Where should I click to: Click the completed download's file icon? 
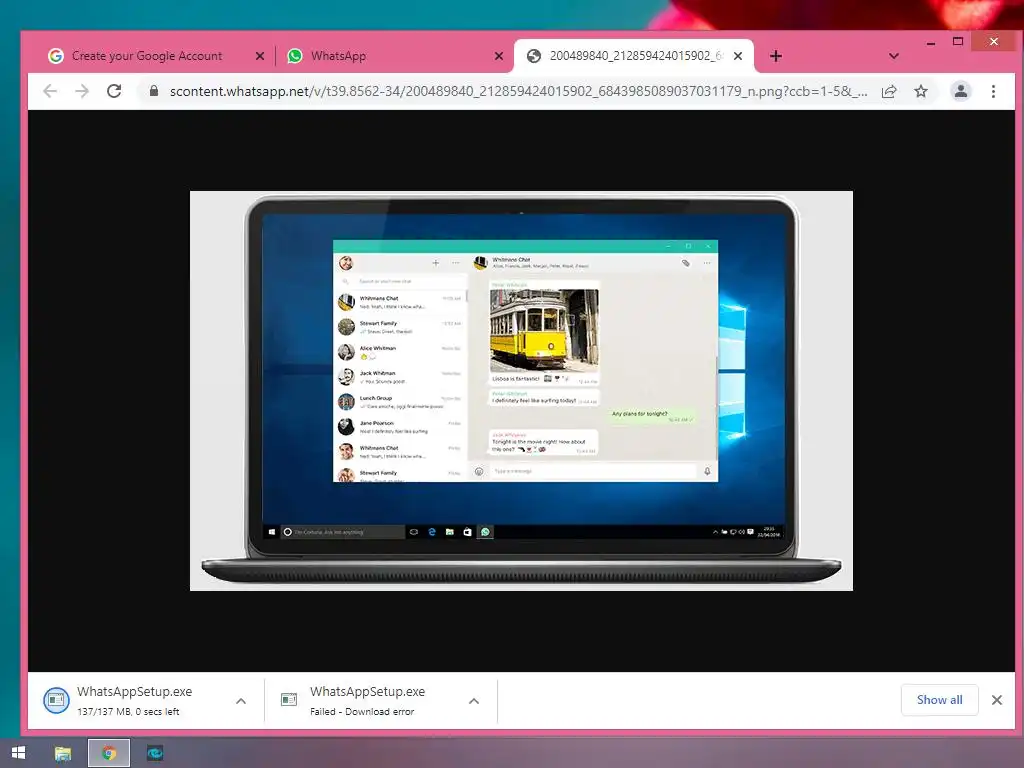point(56,700)
